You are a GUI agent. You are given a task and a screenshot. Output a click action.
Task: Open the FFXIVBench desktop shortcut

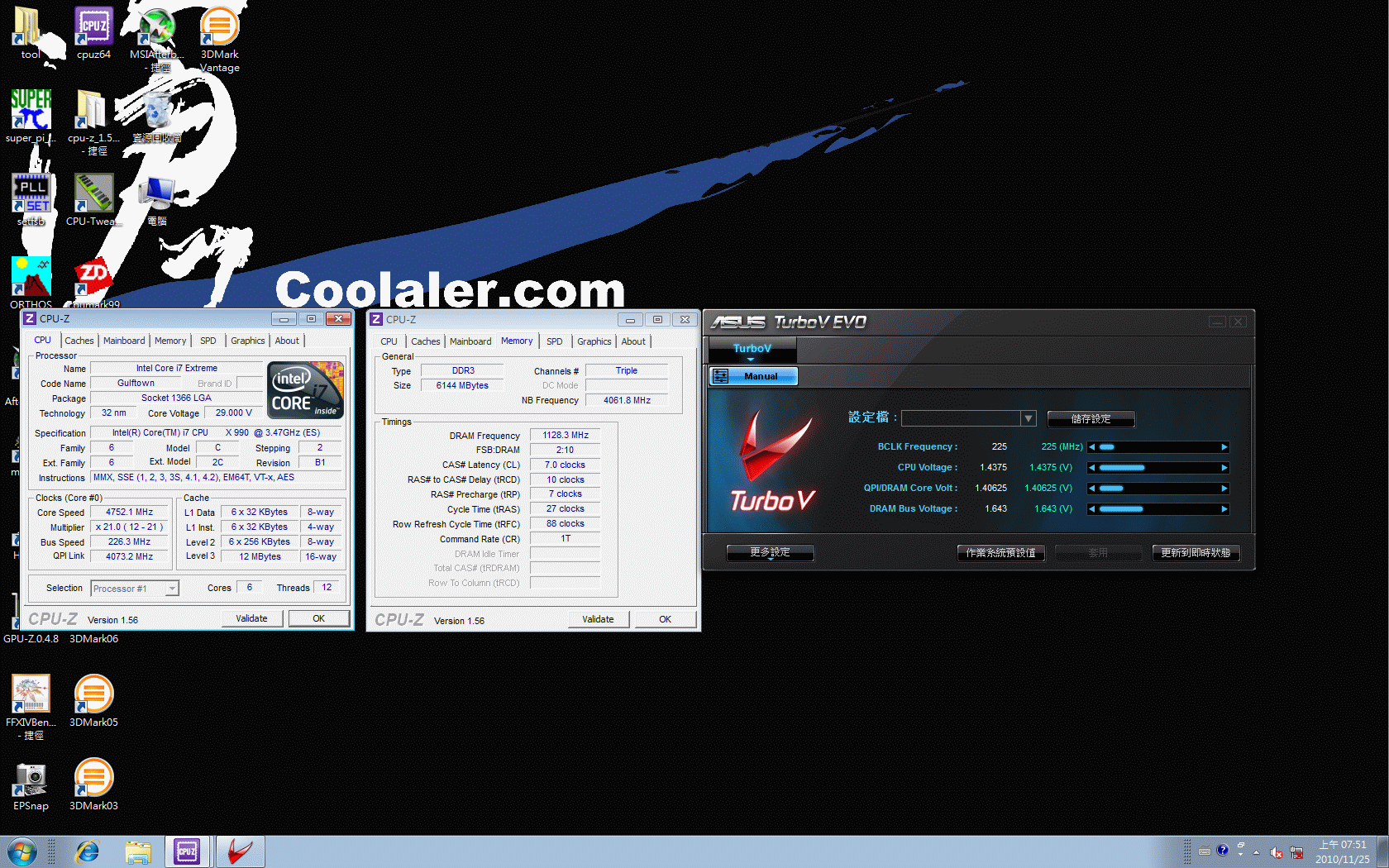click(31, 707)
